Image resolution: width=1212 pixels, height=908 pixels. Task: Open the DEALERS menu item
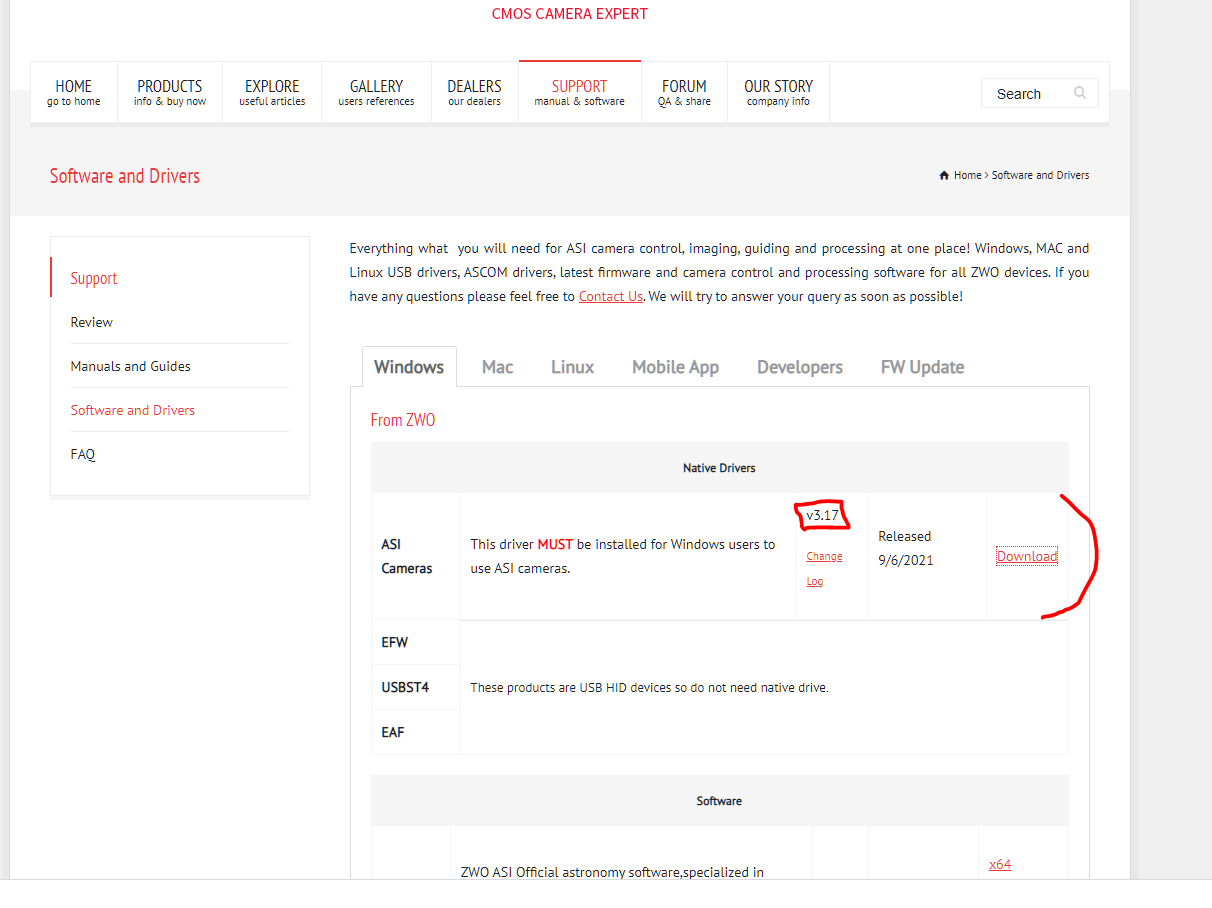(474, 92)
